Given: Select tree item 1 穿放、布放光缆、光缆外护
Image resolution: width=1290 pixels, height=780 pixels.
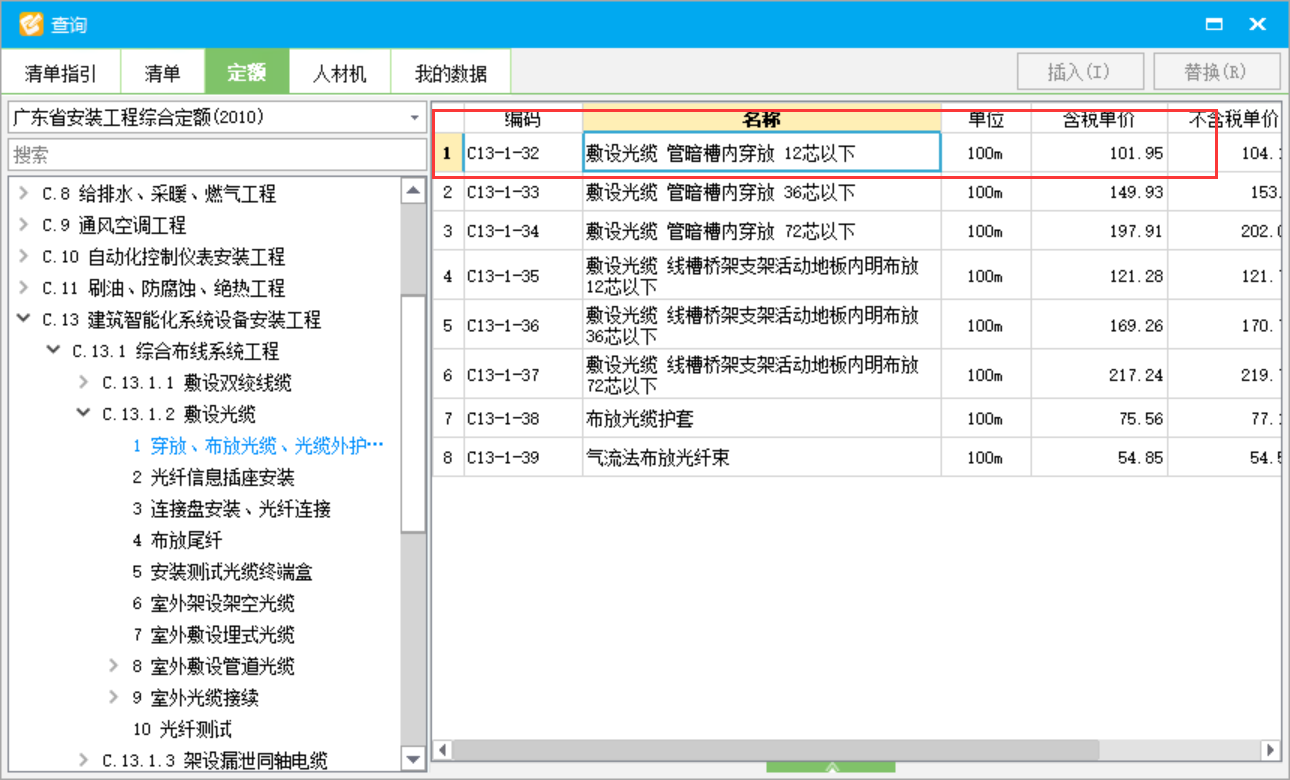Looking at the screenshot, I should (258, 446).
